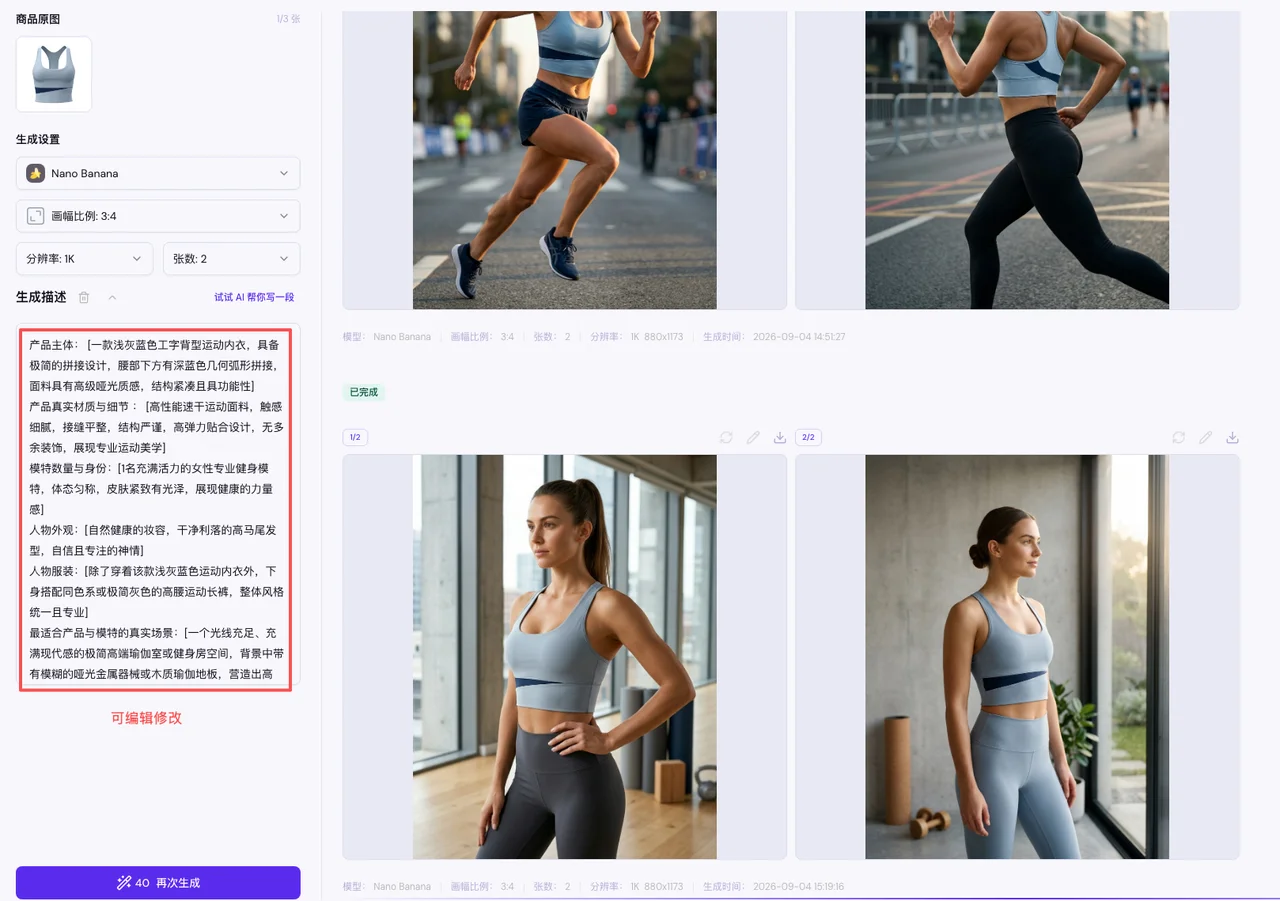Screen dimensions: 1280x901
Task: Open the 画幅比例 3:4 dropdown
Action: (x=158, y=216)
